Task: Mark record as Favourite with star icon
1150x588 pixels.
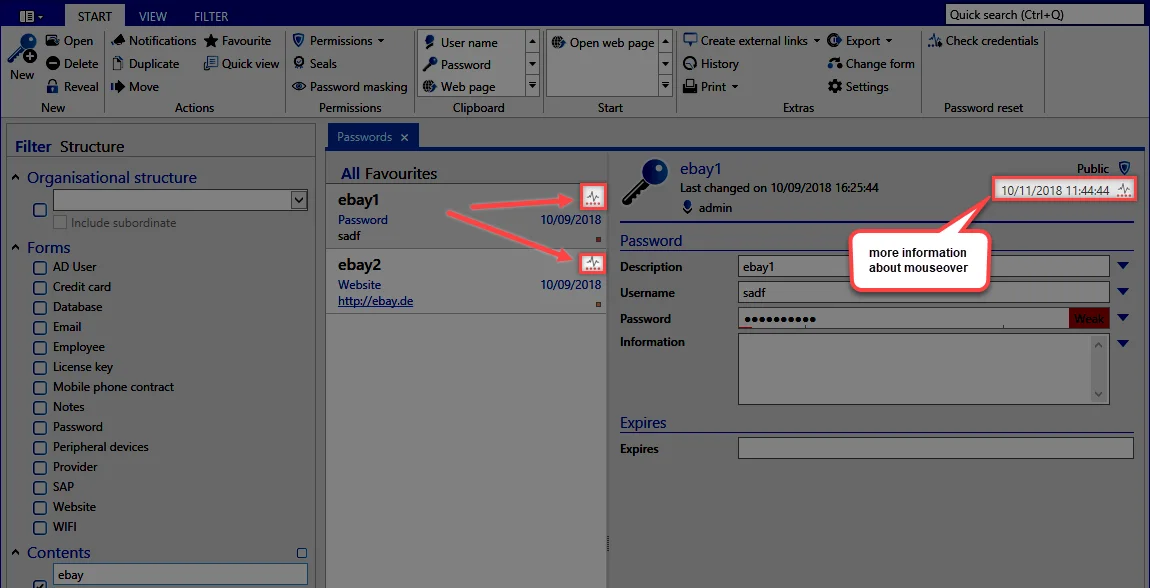Action: click(210, 41)
